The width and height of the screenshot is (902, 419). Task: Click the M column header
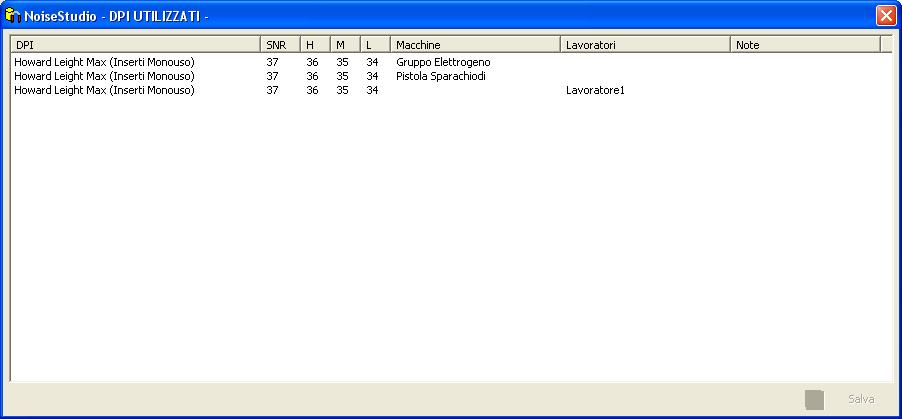click(x=345, y=45)
